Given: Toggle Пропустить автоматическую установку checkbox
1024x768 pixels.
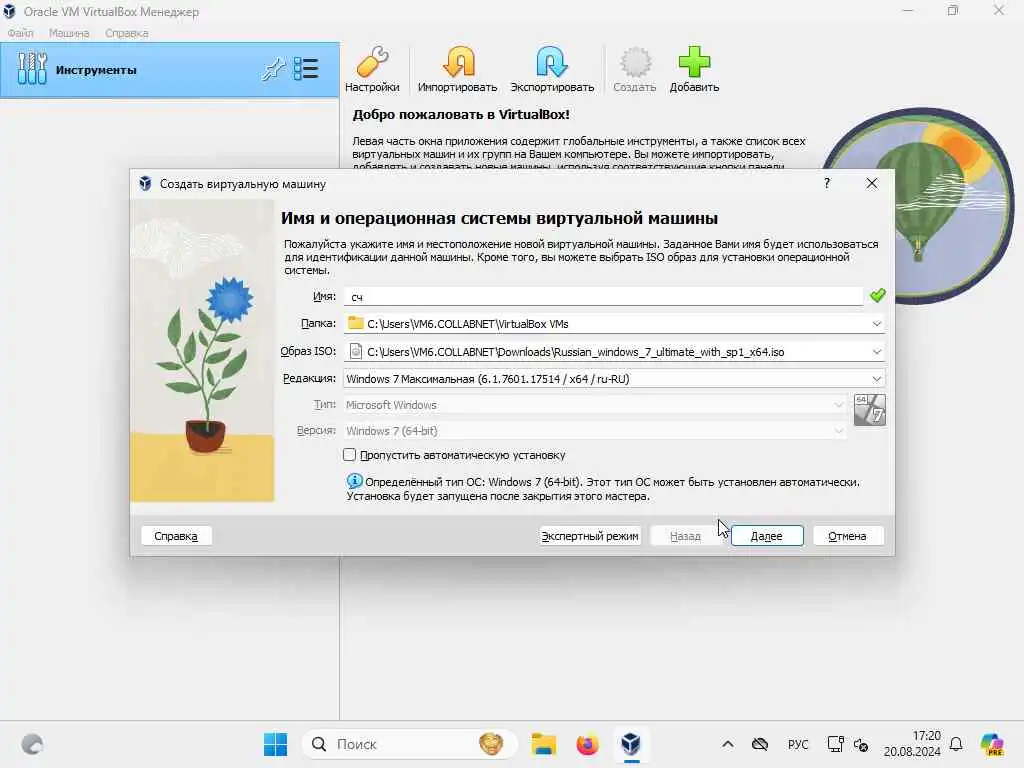Looking at the screenshot, I should [349, 455].
